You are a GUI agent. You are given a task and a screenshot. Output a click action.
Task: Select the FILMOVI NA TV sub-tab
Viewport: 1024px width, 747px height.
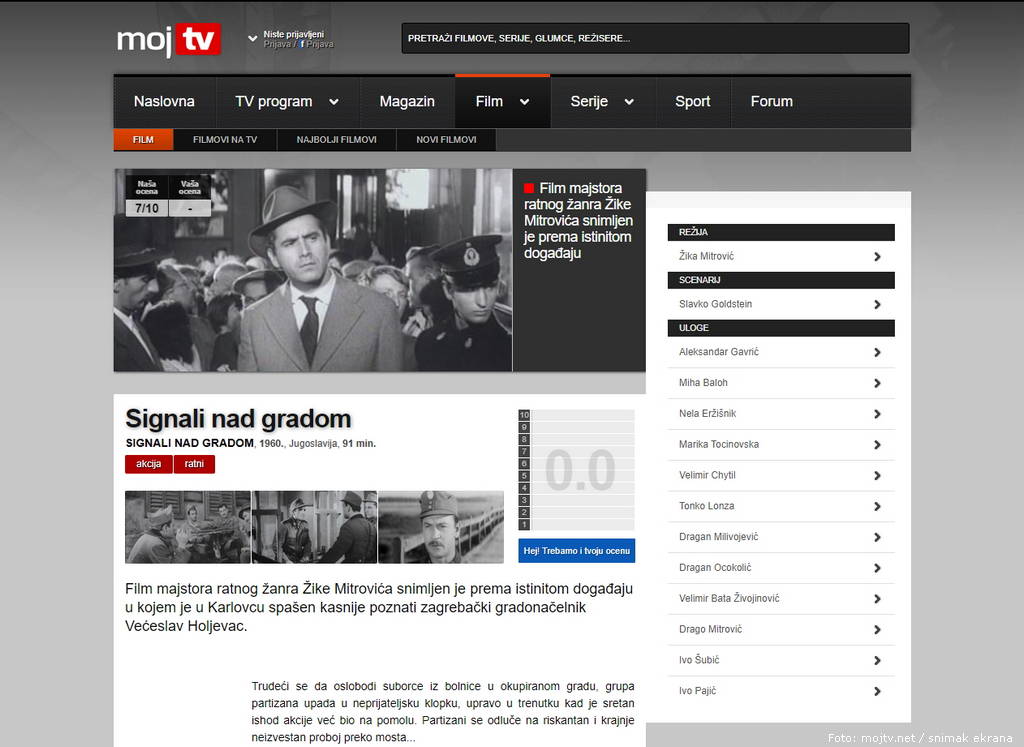pos(225,140)
